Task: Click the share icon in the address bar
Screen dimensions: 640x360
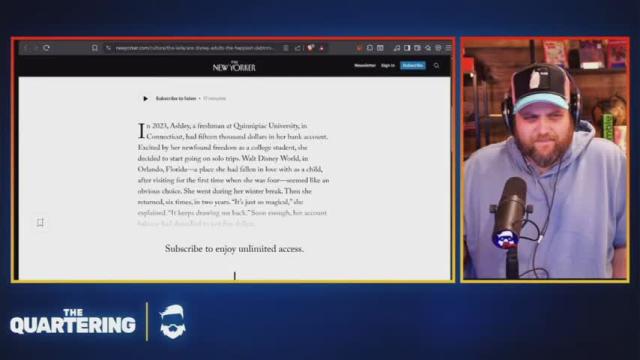Action: click(x=298, y=48)
